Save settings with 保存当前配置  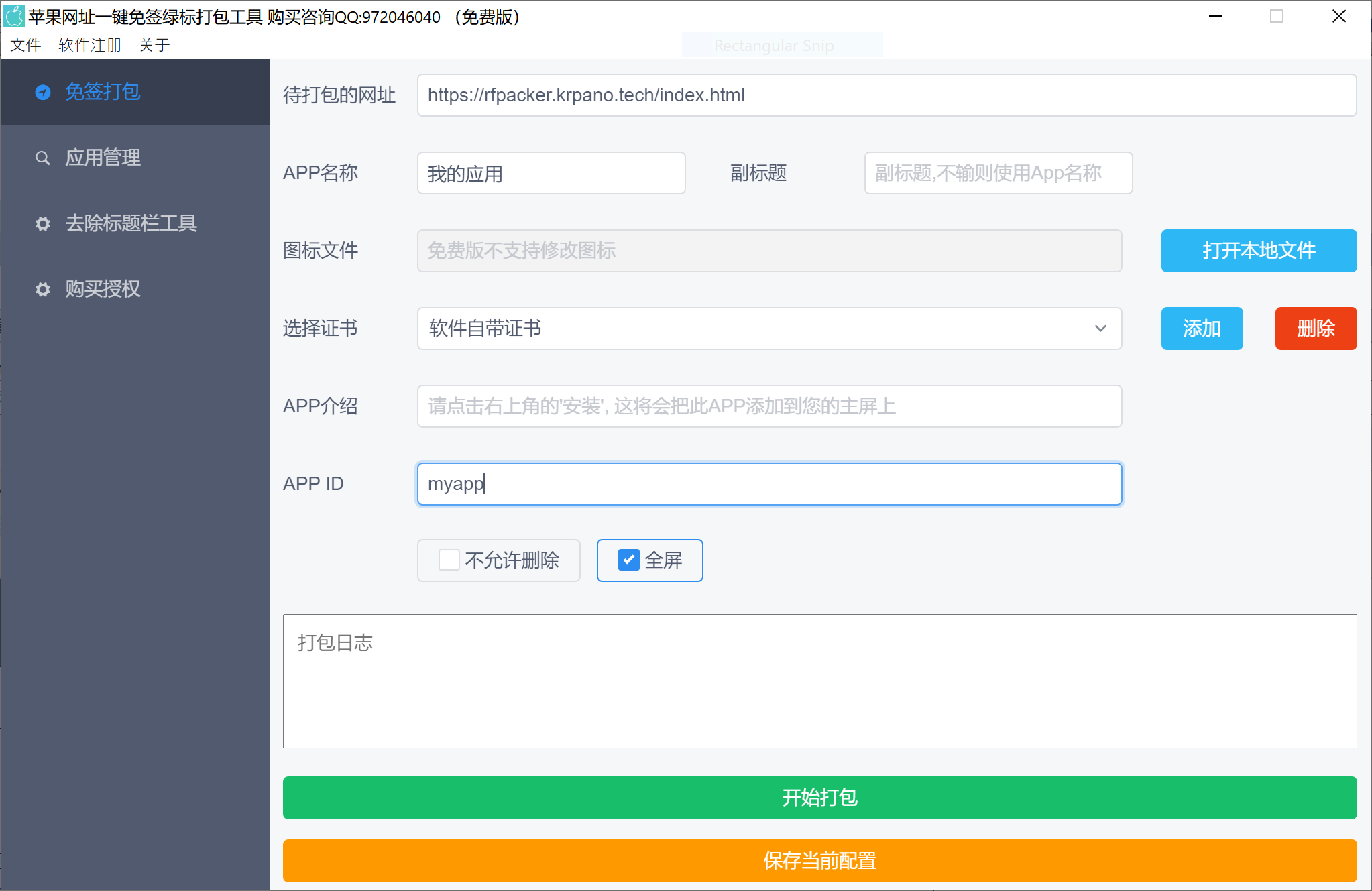tap(819, 860)
